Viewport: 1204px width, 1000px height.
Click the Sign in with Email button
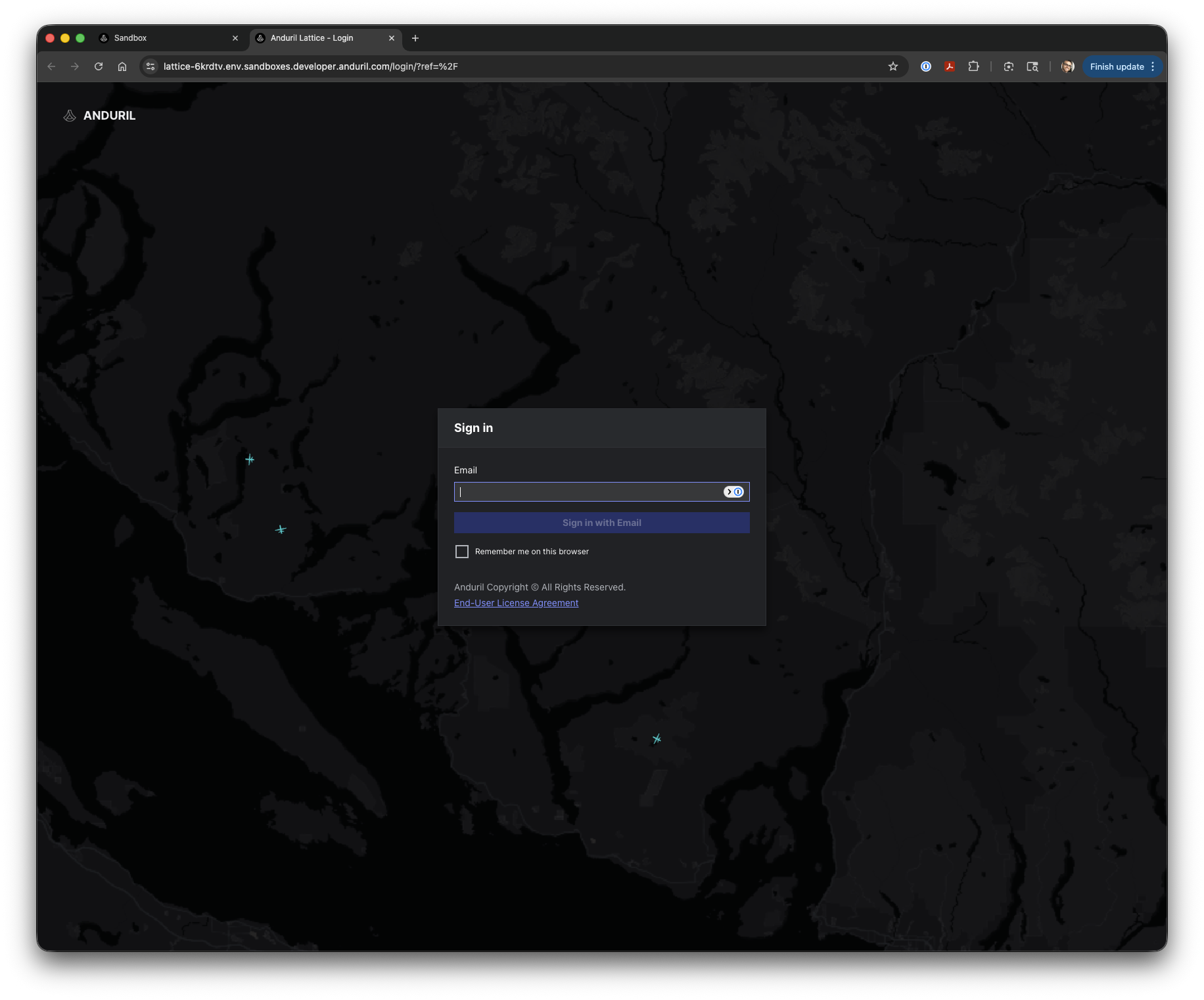tap(601, 523)
